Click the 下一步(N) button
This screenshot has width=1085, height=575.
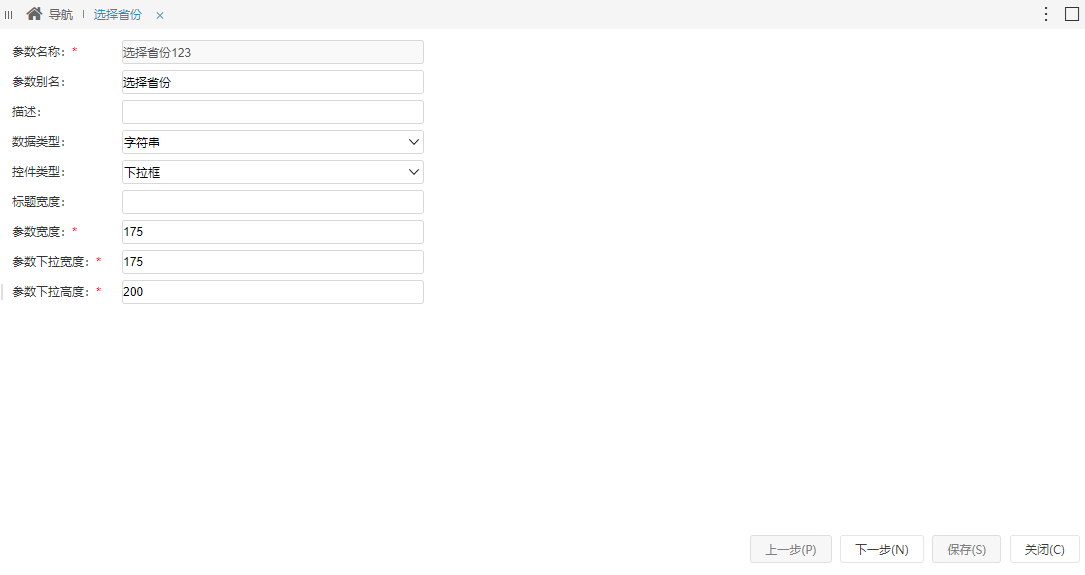coord(882,549)
